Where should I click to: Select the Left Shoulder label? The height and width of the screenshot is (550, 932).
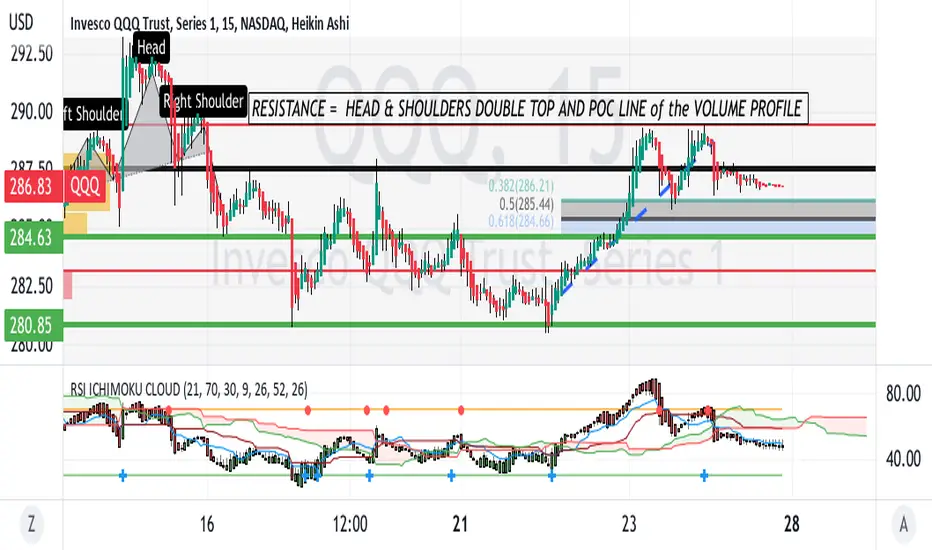(95, 114)
